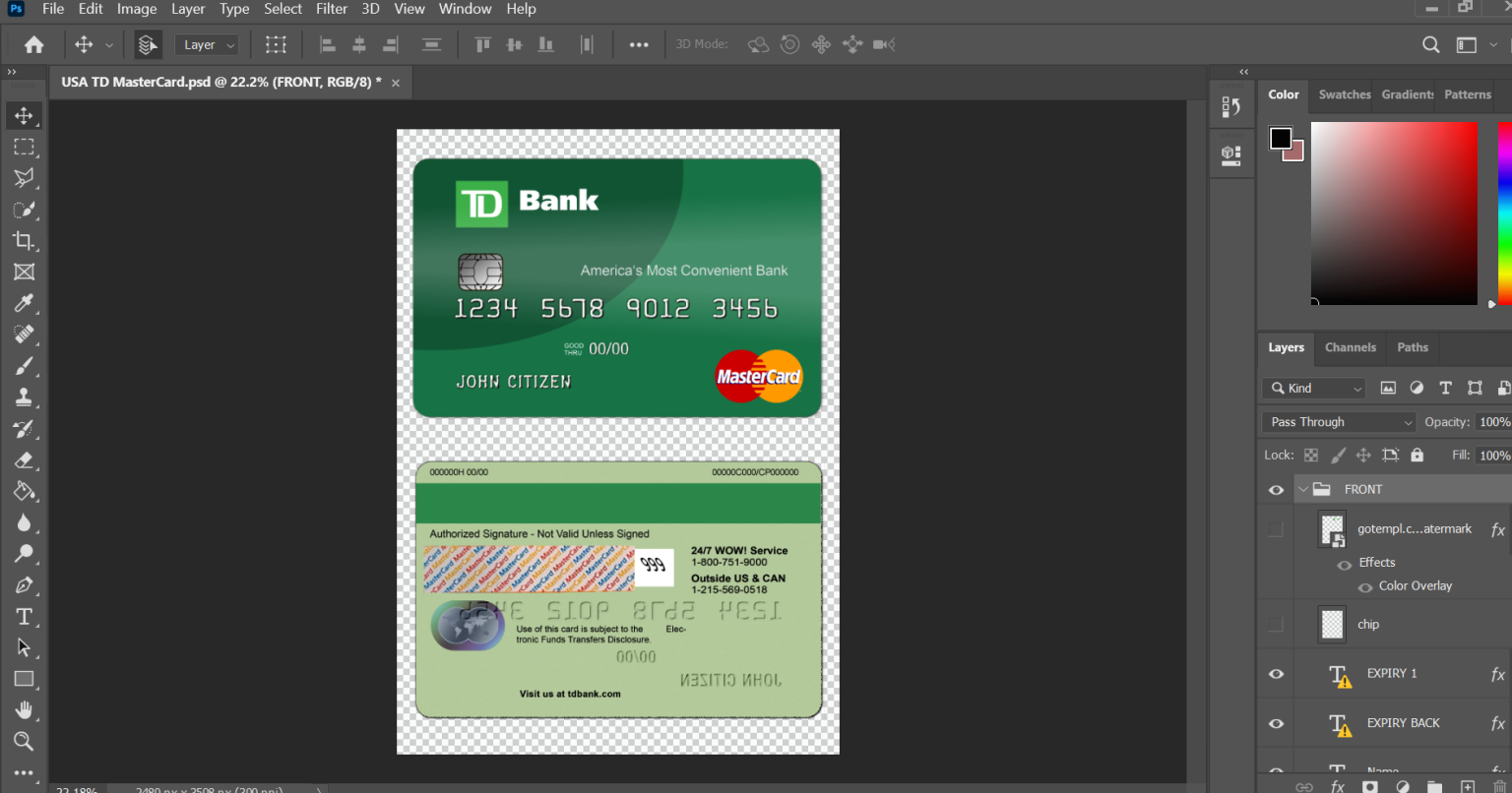The width and height of the screenshot is (1512, 793).
Task: Collapse the right panels double arrow
Action: click(1244, 72)
